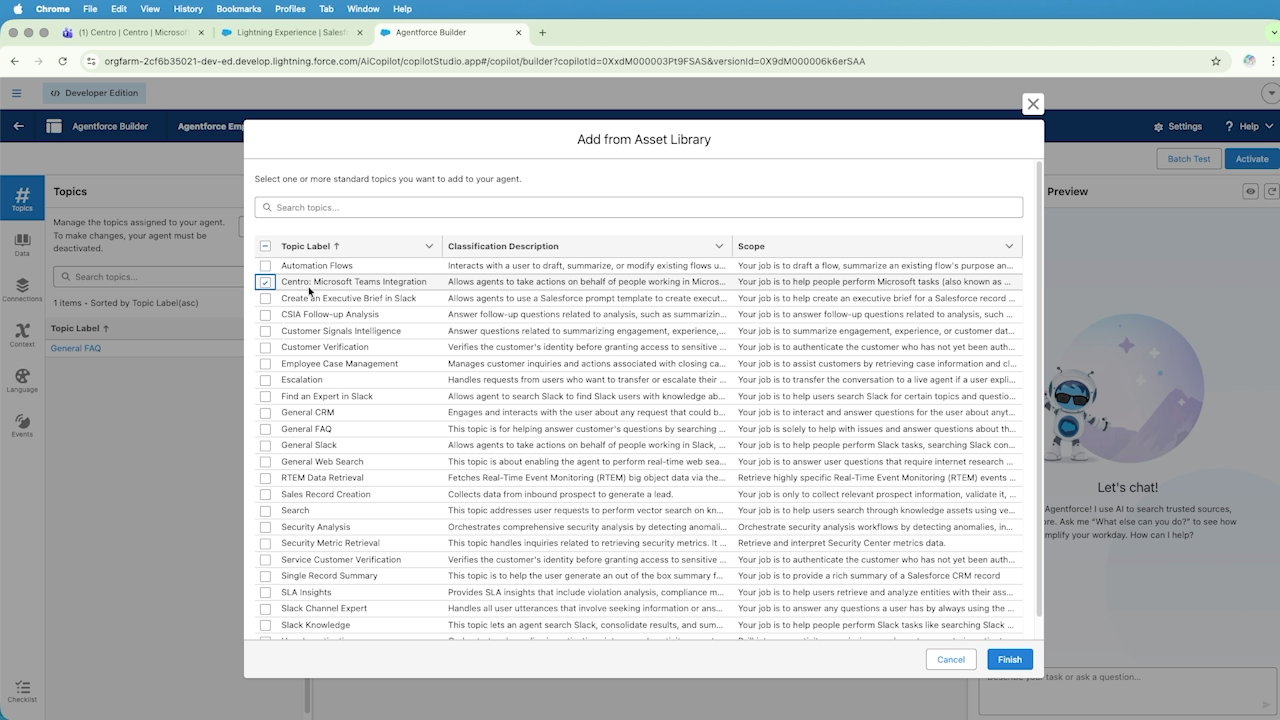
Task: Open the Salesforce hamburger navigation menu
Action: [16, 93]
